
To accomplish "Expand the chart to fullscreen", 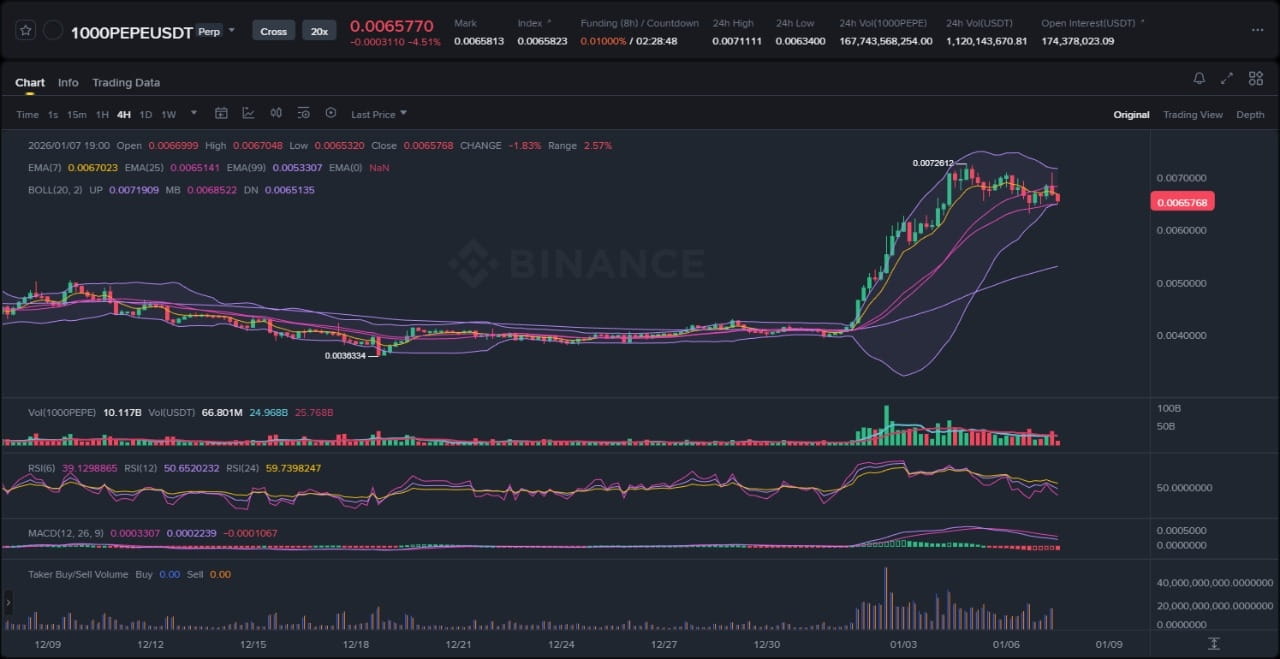I will point(1227,79).
